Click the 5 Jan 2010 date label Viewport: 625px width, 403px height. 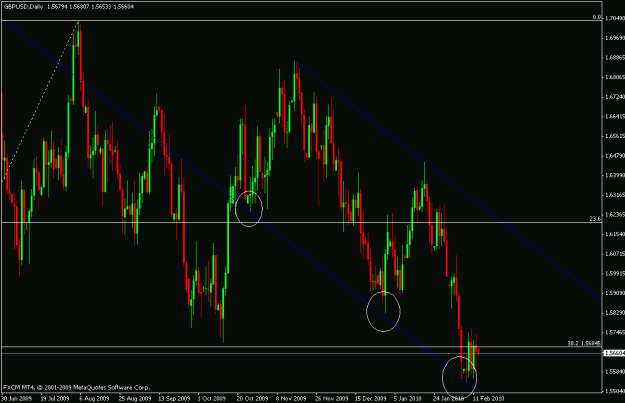click(407, 398)
